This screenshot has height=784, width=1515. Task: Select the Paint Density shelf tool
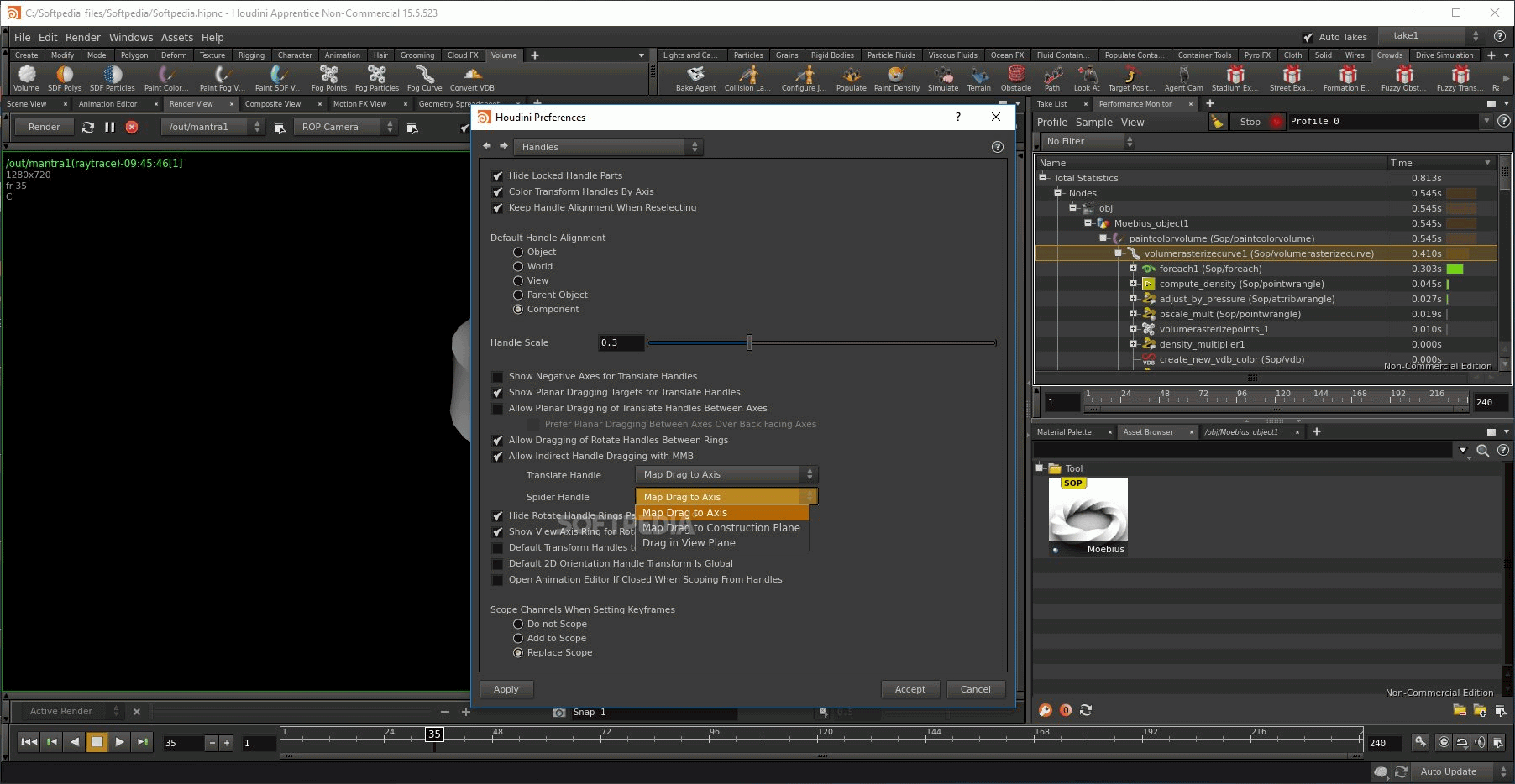(896, 77)
